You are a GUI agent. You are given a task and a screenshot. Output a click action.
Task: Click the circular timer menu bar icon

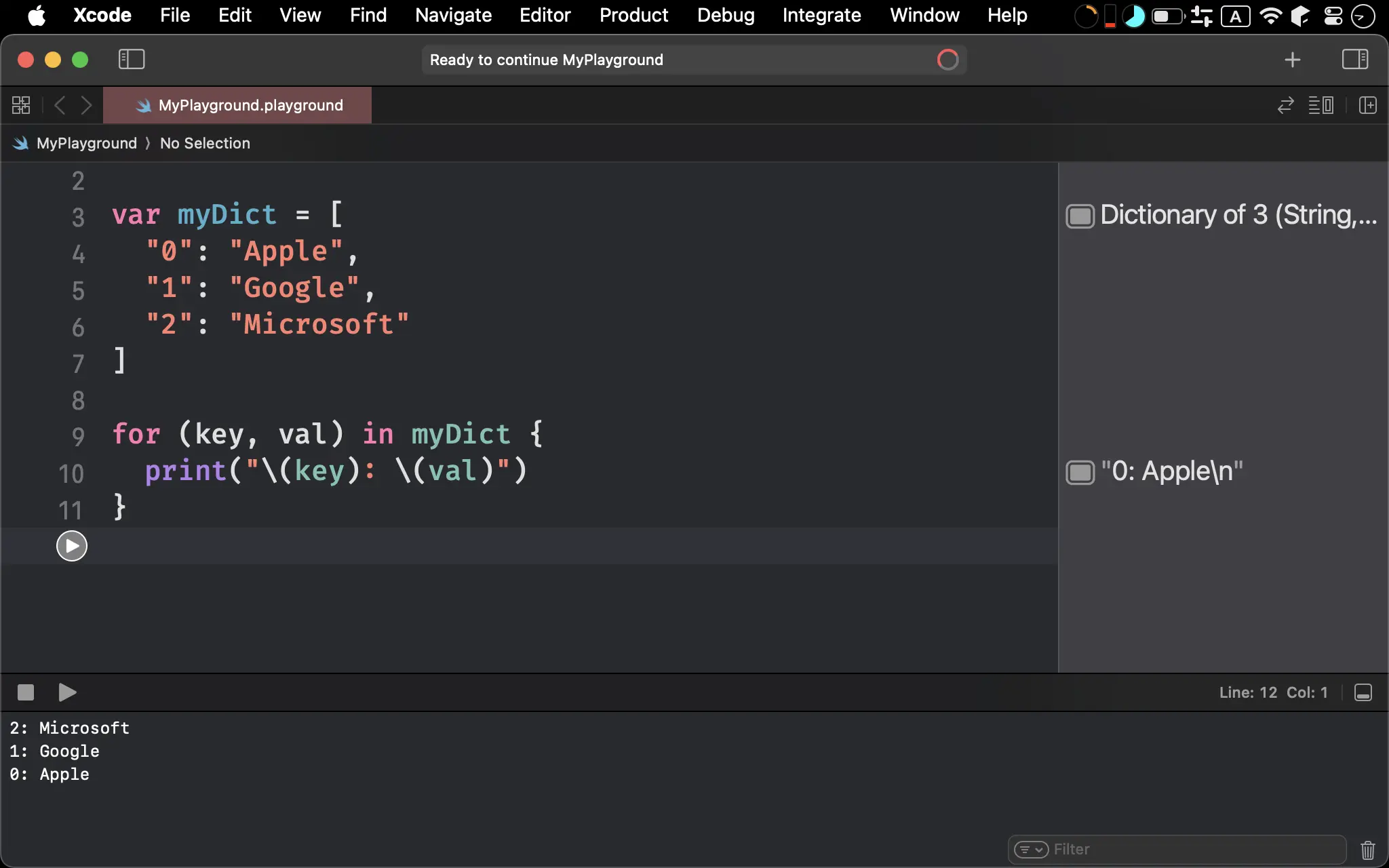[1087, 16]
